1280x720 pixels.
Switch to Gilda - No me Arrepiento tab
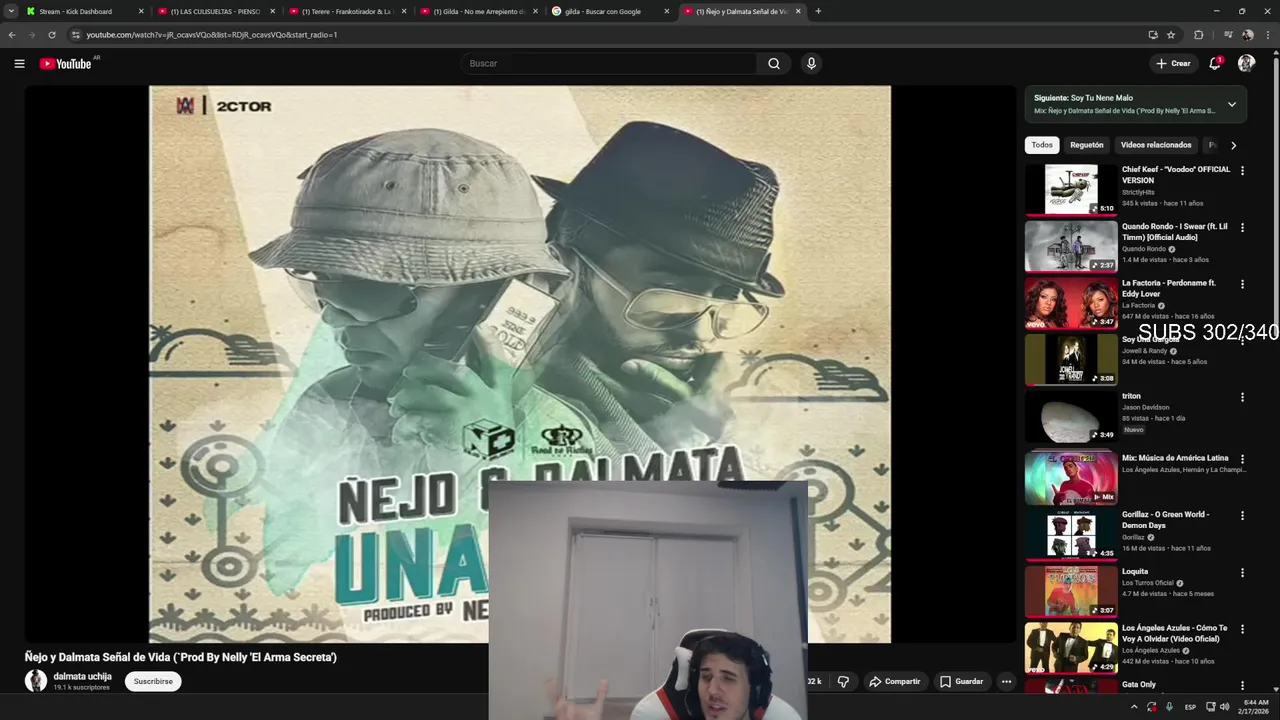[479, 11]
